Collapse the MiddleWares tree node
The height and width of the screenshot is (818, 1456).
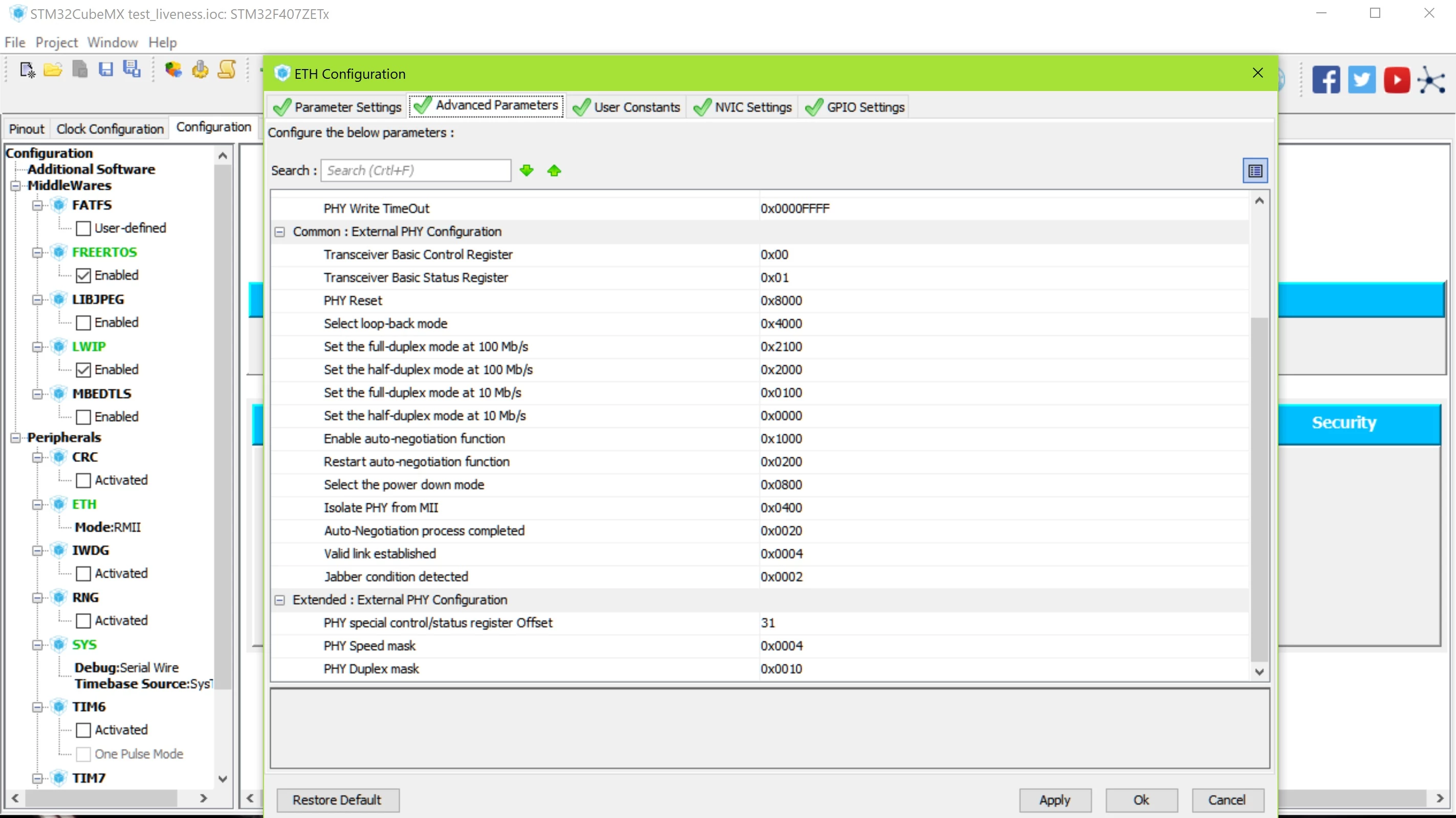tap(15, 186)
